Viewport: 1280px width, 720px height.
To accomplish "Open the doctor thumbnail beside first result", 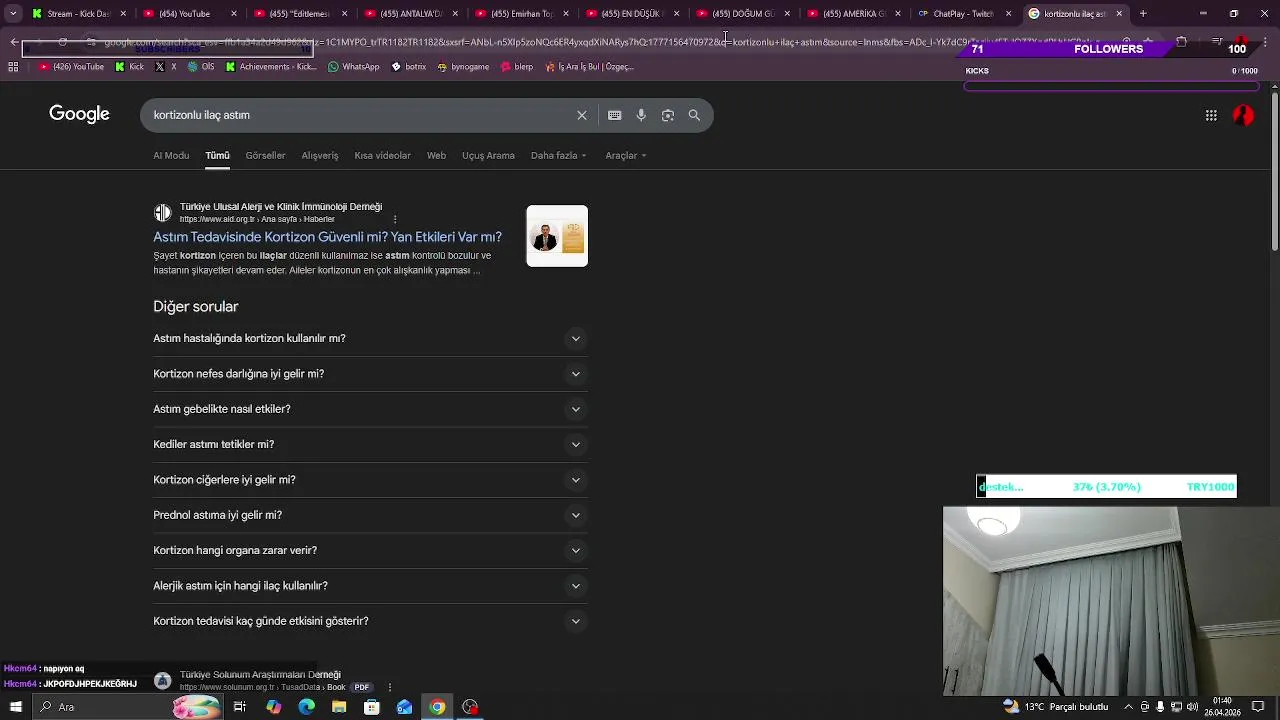I will pyautogui.click(x=557, y=236).
